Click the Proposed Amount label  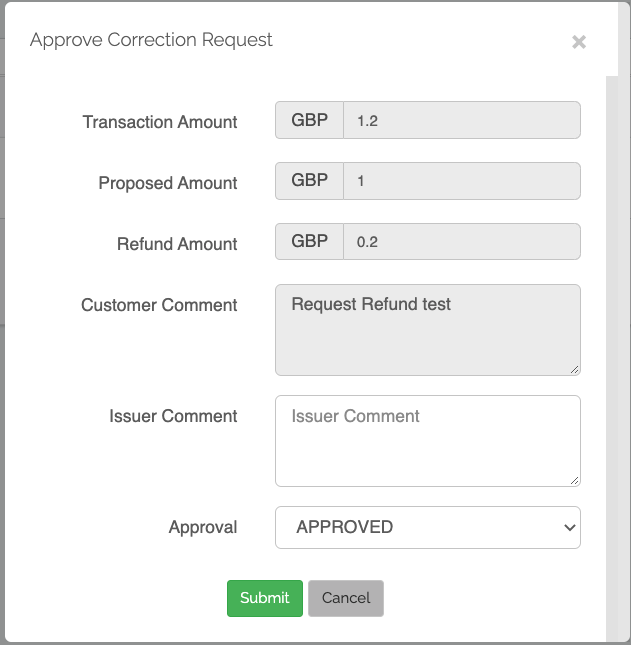click(167, 183)
